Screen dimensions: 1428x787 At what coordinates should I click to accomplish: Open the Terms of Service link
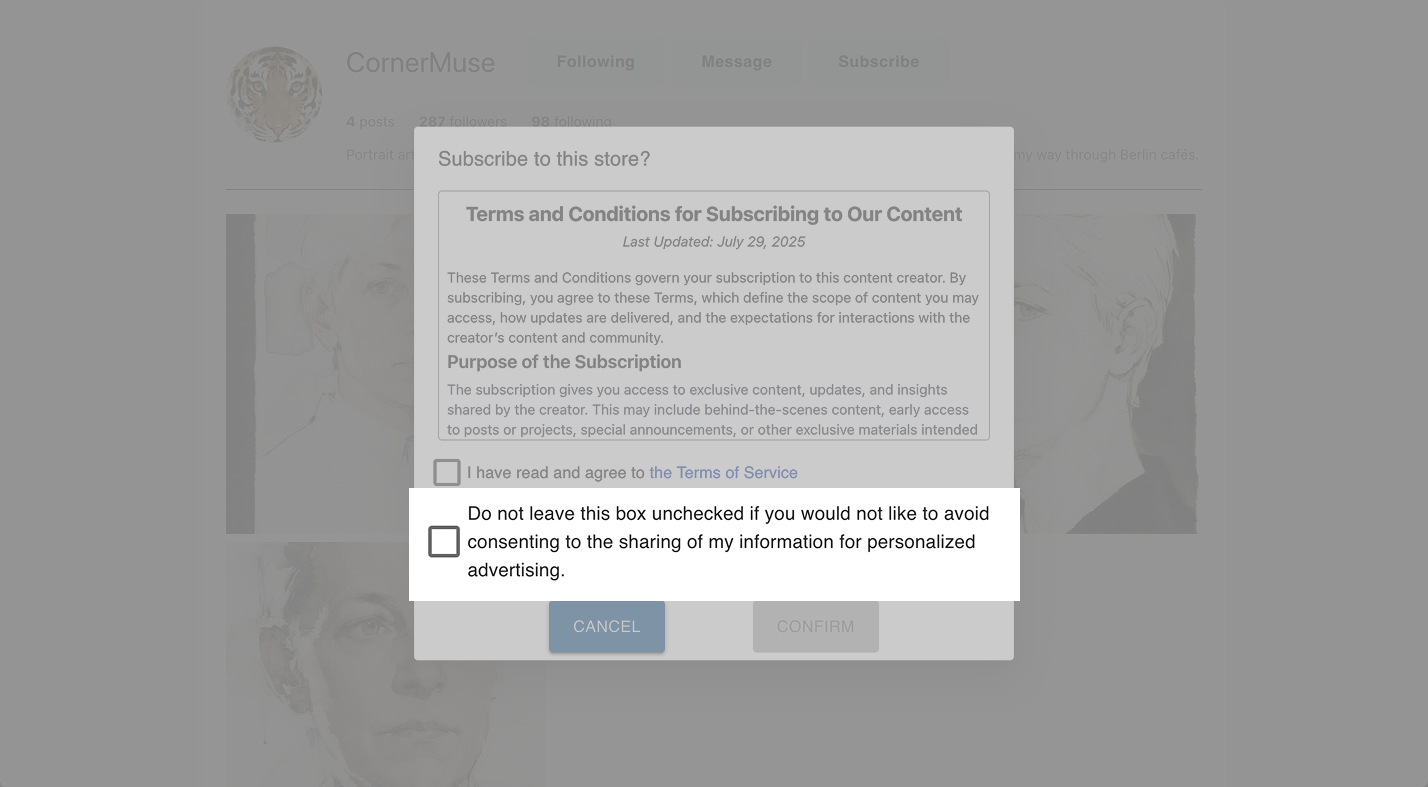point(723,473)
